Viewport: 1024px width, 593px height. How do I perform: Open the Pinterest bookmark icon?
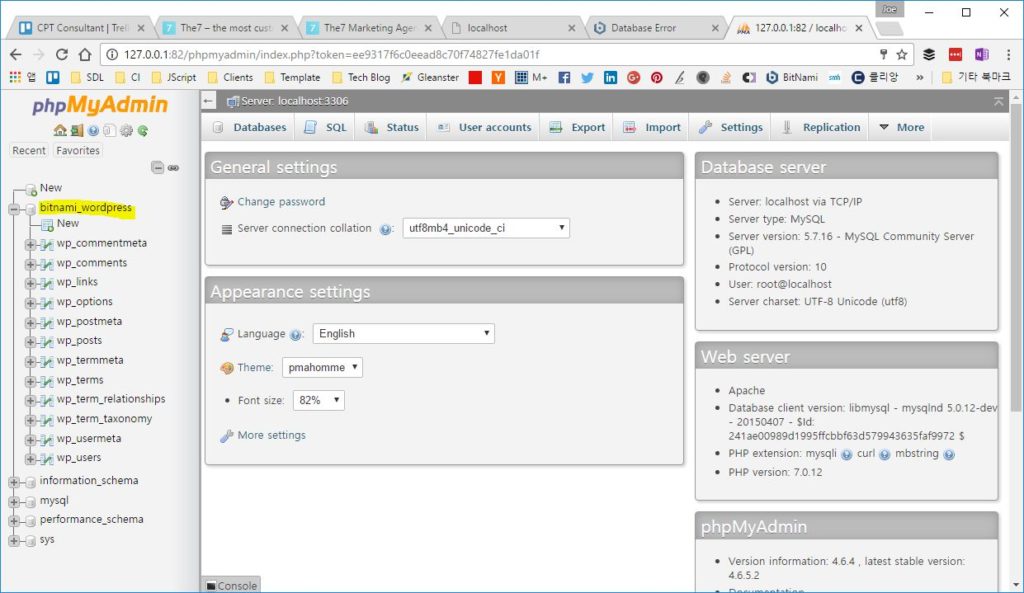[656, 78]
